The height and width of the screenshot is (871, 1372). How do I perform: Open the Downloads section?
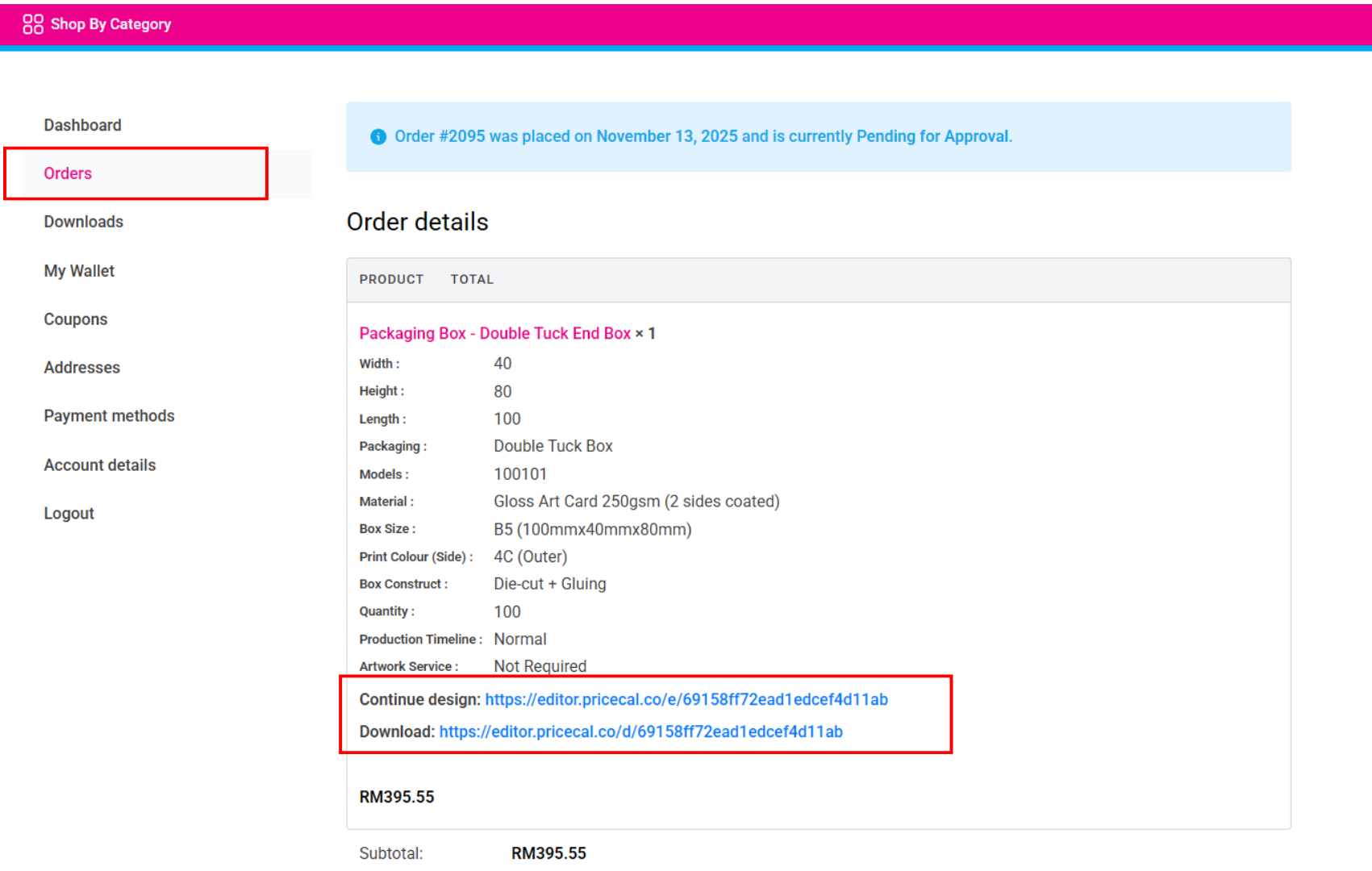tap(83, 222)
